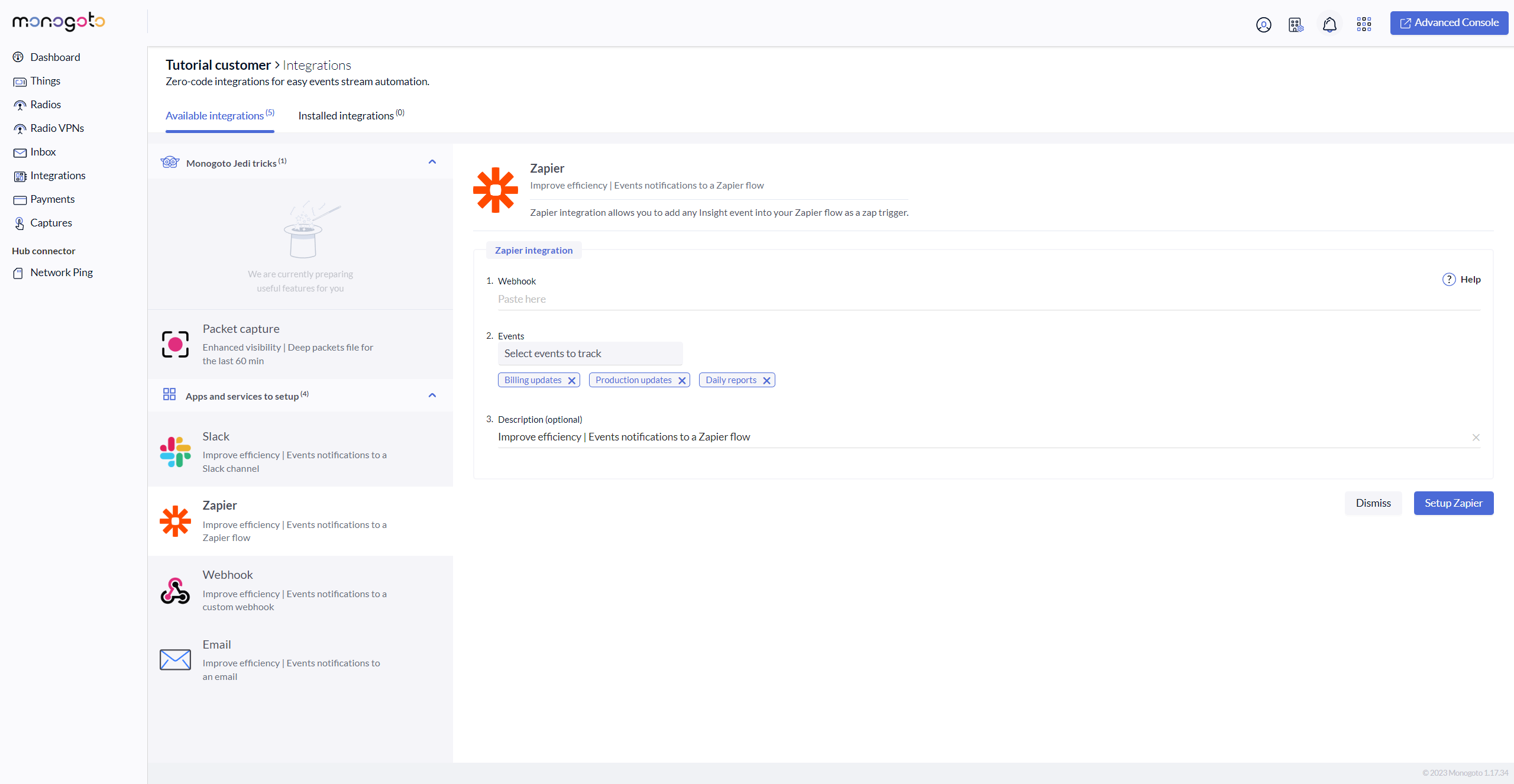Collapse the Monogoto Jedi tricks section
1514x784 pixels.
pos(432,162)
